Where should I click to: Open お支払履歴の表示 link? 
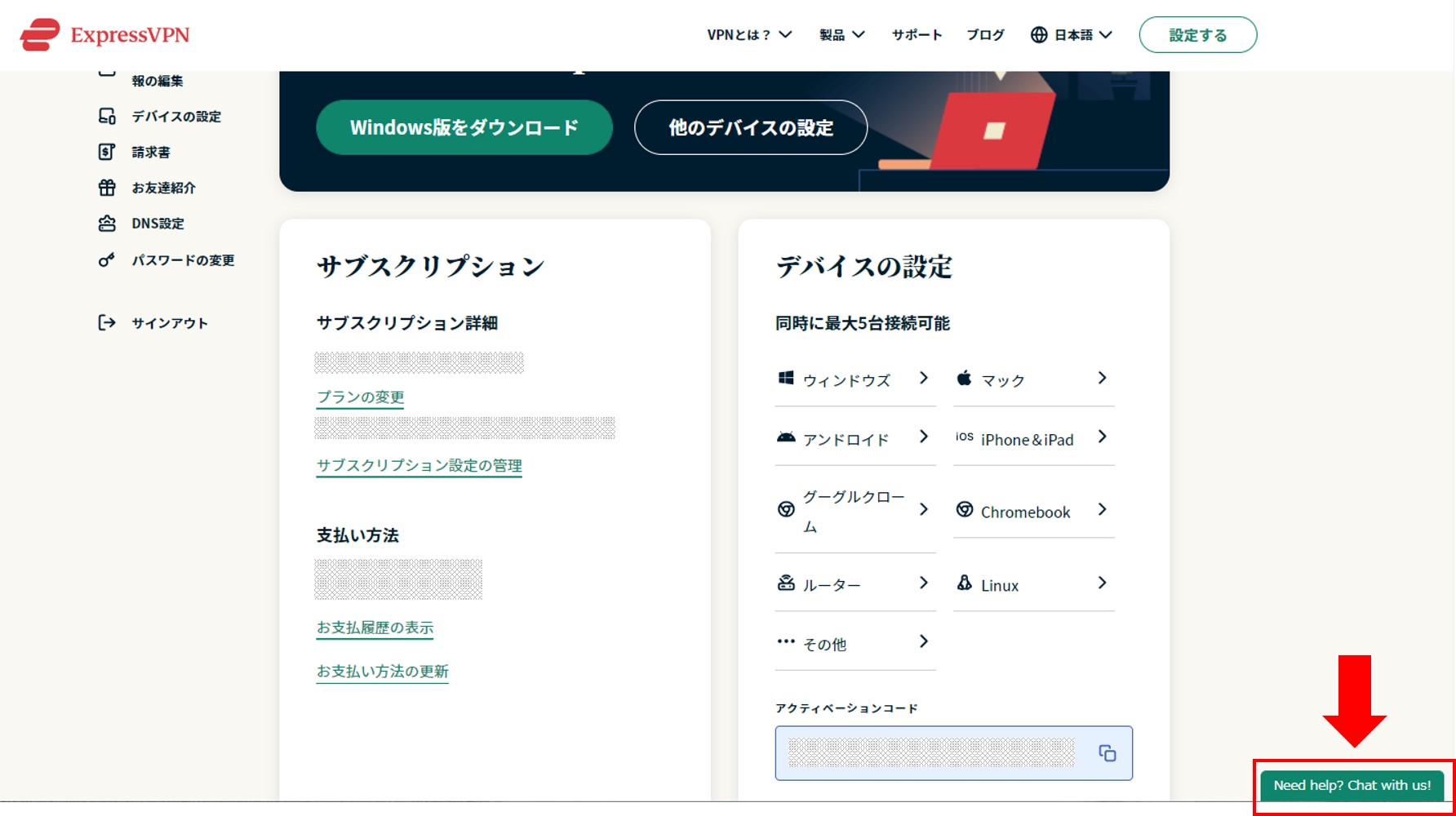[x=375, y=628]
